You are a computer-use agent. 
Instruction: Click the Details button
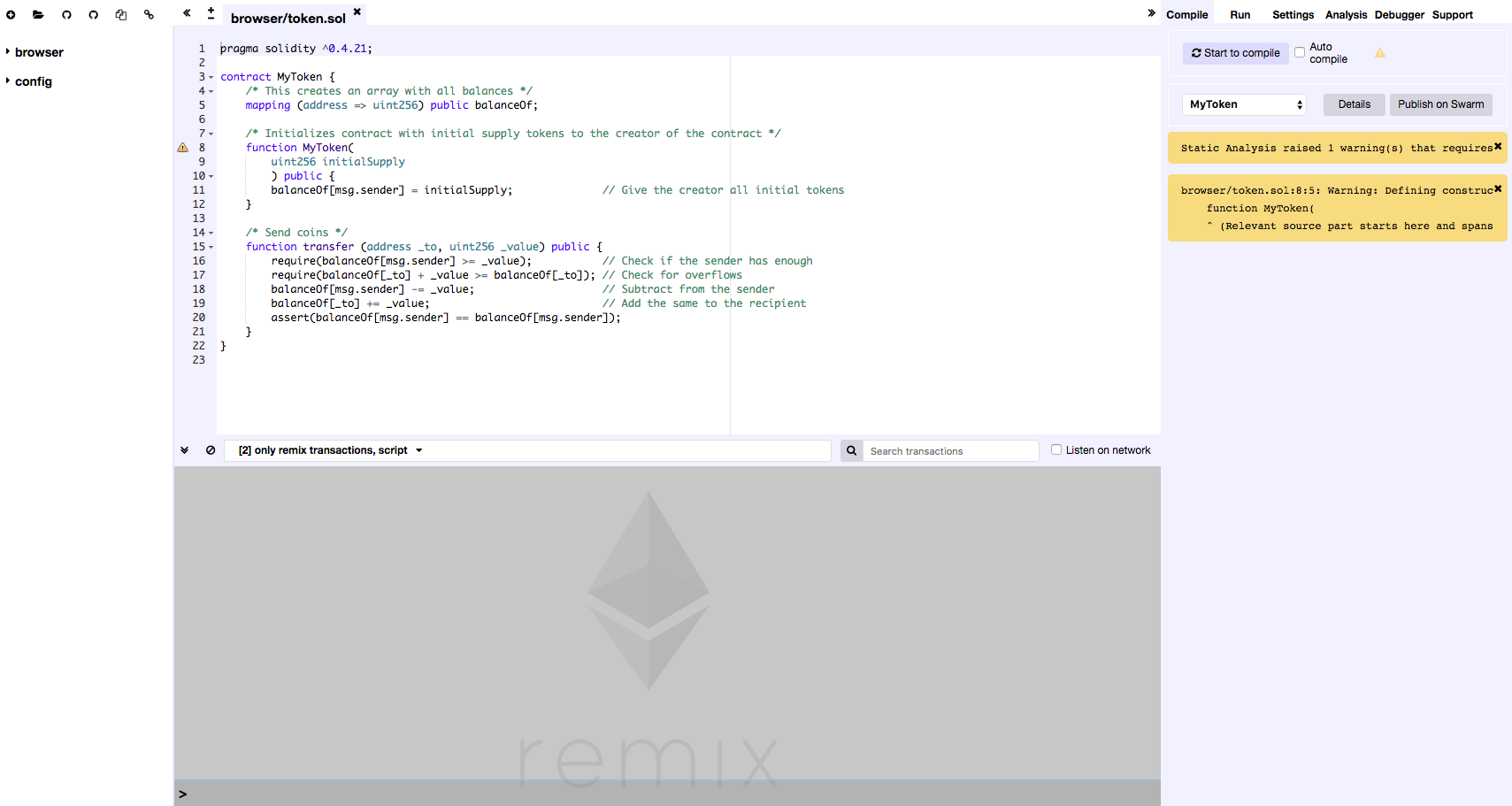1355,104
